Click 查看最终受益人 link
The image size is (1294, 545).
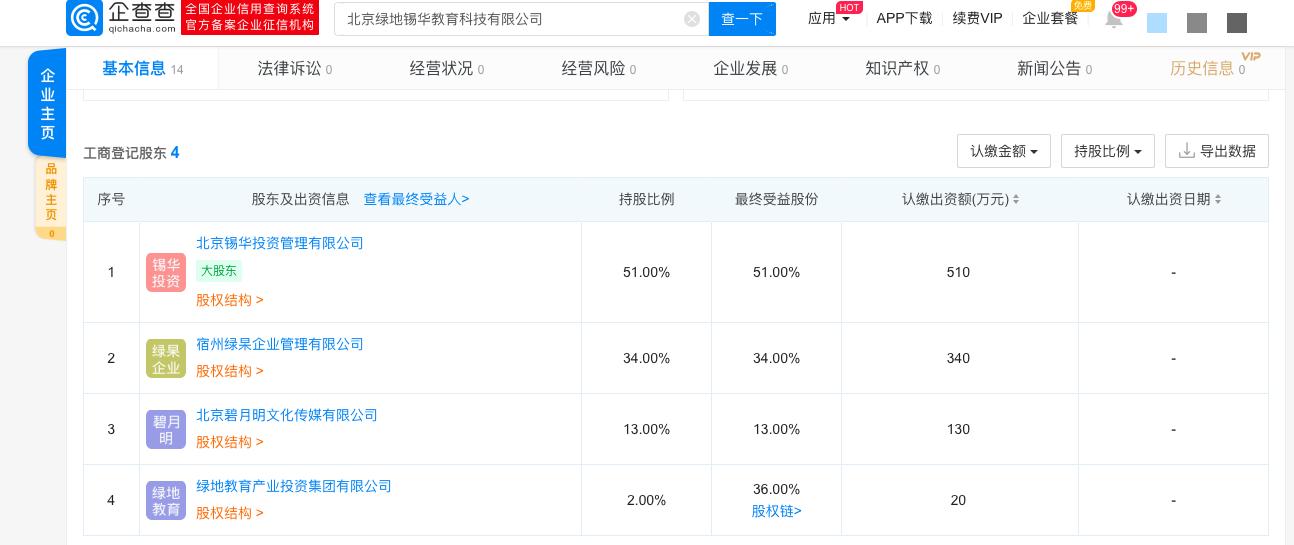click(x=416, y=199)
